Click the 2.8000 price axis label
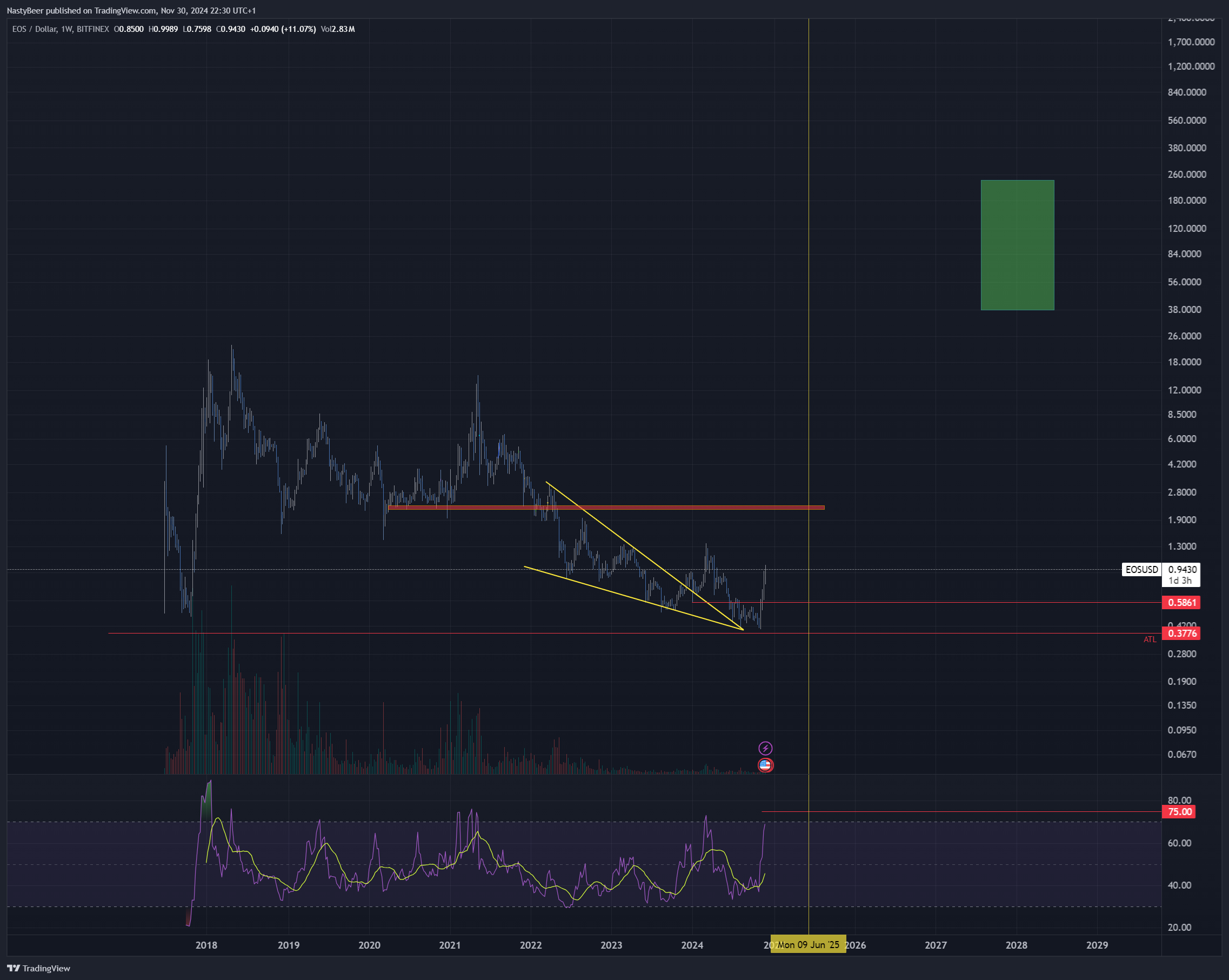 click(1183, 492)
